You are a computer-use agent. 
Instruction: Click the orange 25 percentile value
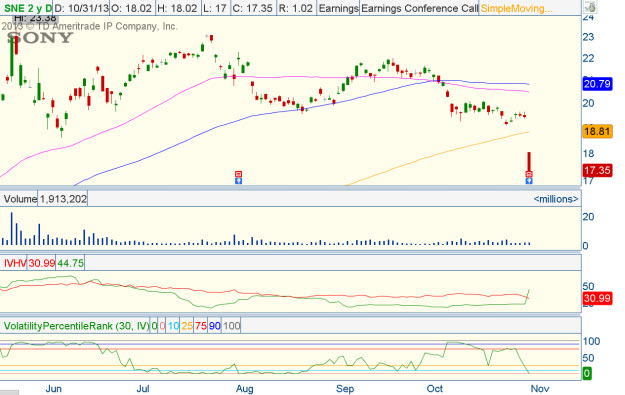(187, 326)
